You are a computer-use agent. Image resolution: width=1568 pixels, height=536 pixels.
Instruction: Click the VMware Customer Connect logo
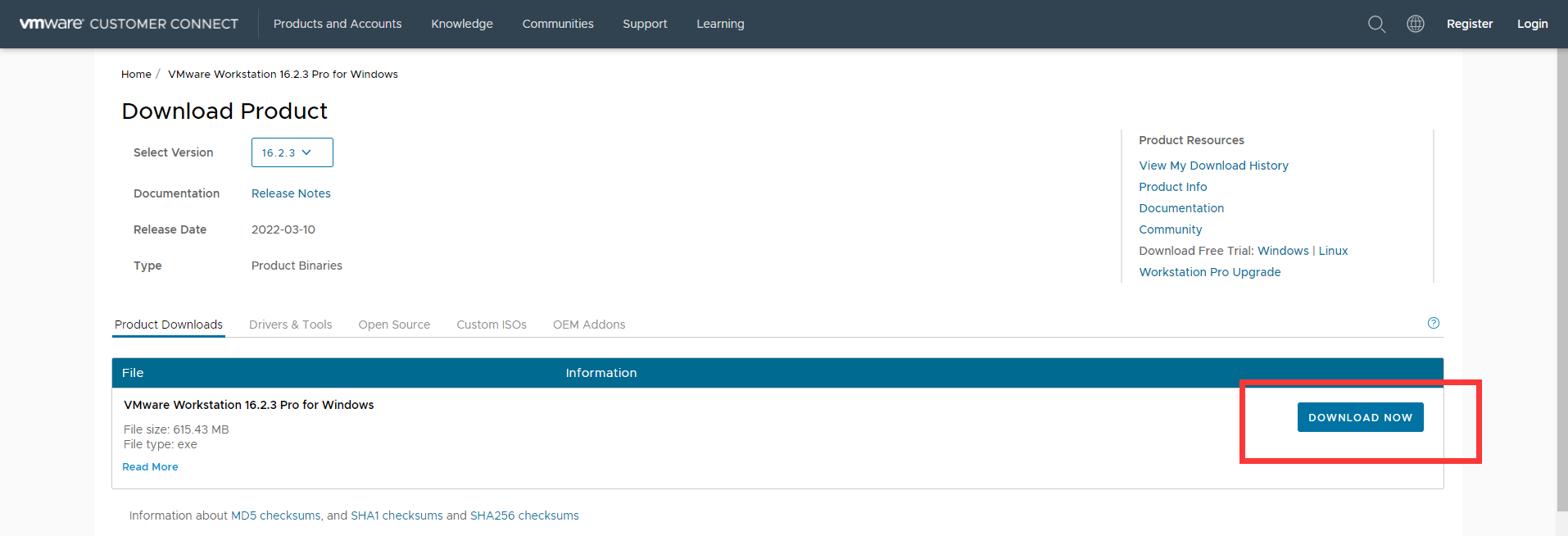(129, 24)
